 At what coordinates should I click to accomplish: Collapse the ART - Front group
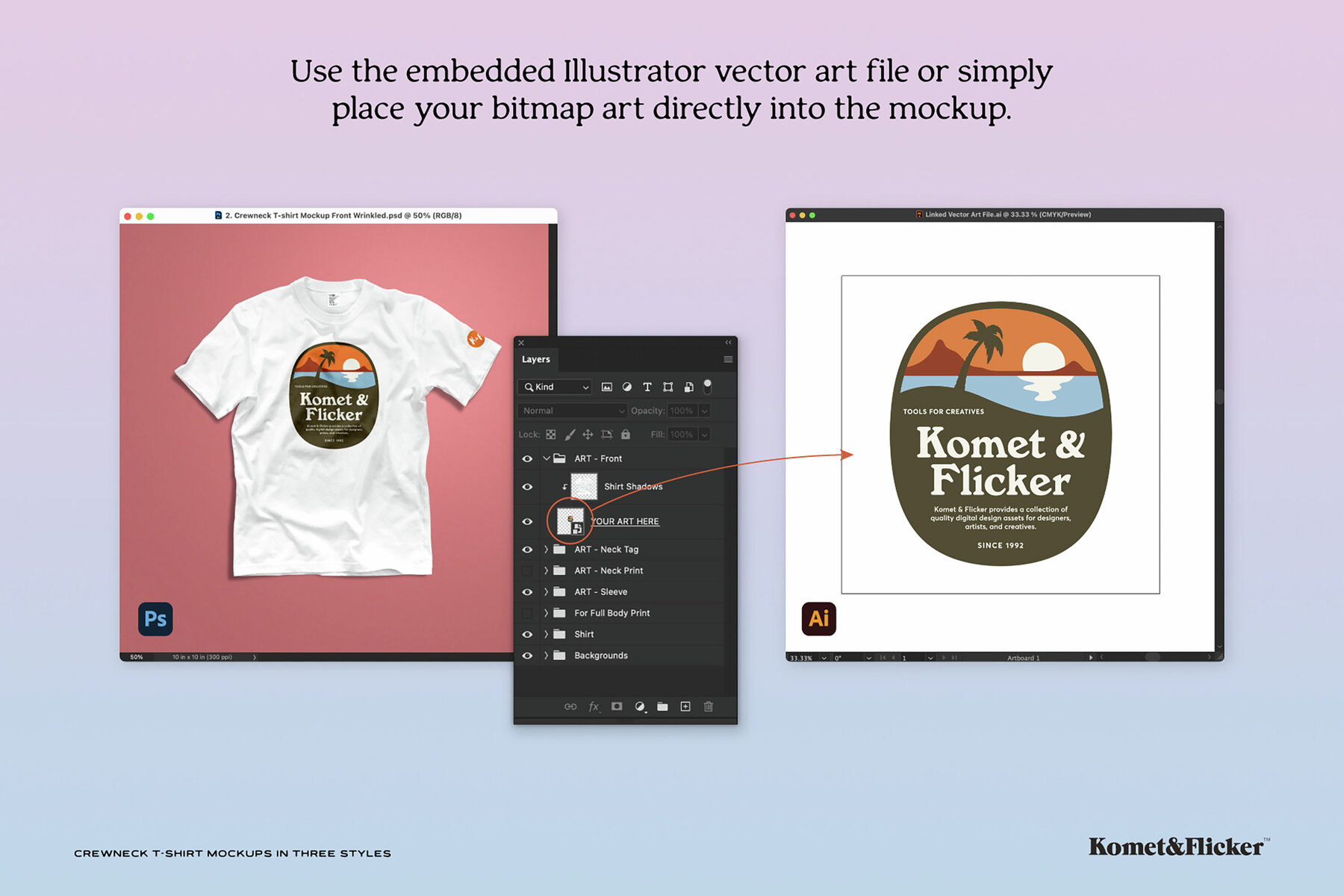pyautogui.click(x=546, y=458)
